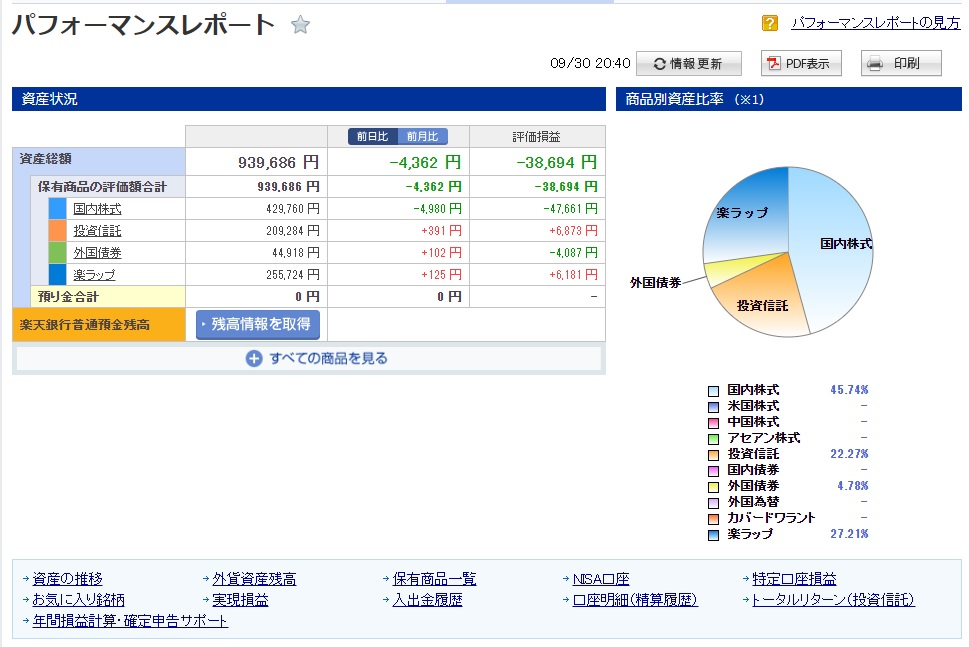Viewport: 969px width, 647px height.
Task: Open パフォーマンスレポートの見方 help link
Action: 876,23
